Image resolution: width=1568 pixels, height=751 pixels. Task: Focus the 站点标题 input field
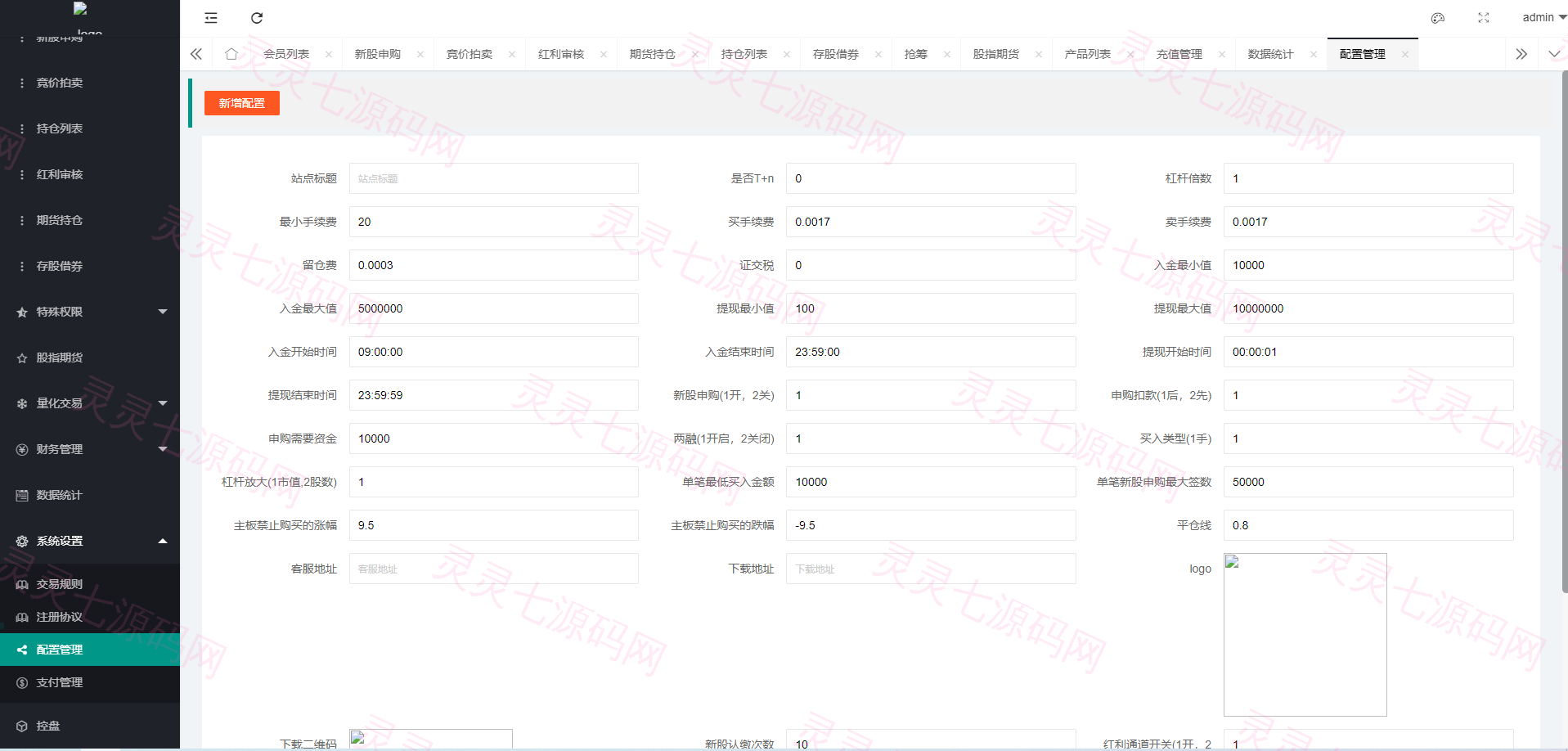point(494,178)
